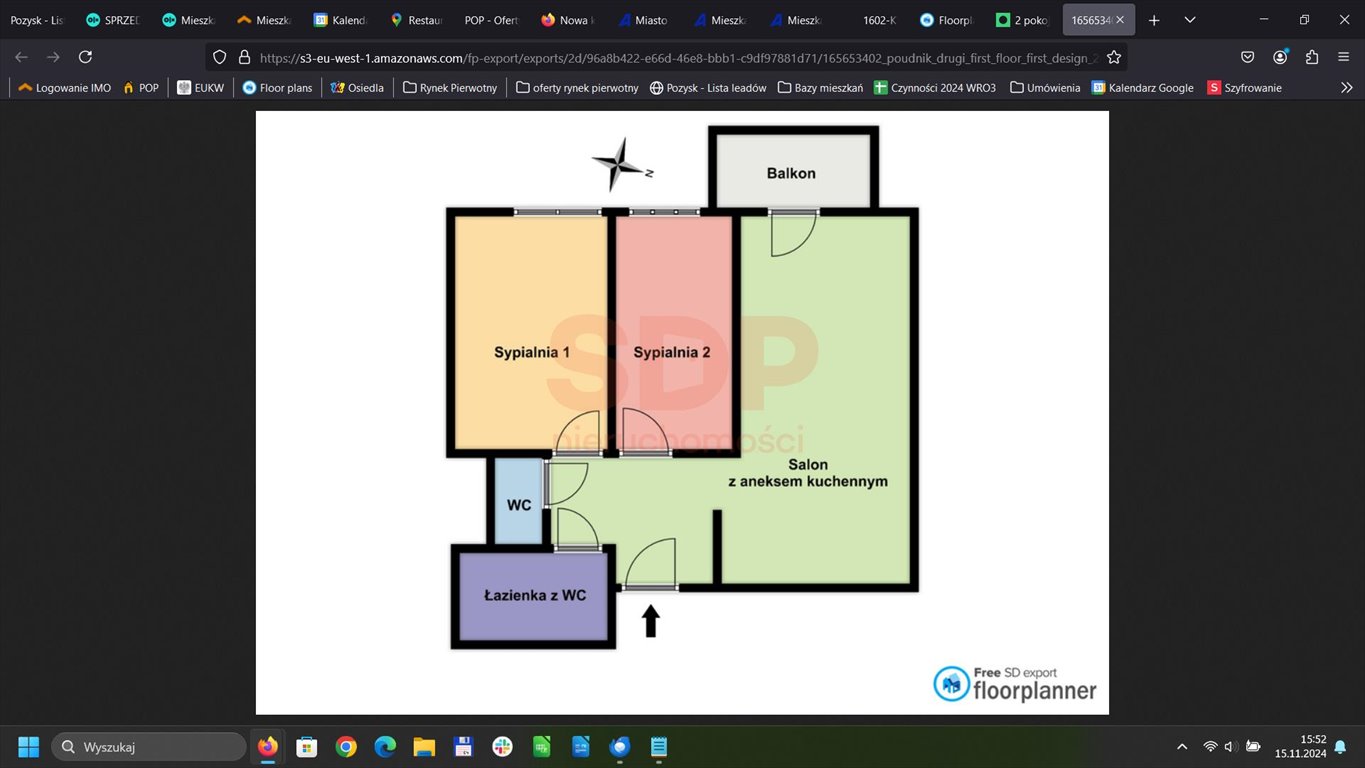
Task: Open the tracking protection shield panel
Action: pyautogui.click(x=220, y=57)
